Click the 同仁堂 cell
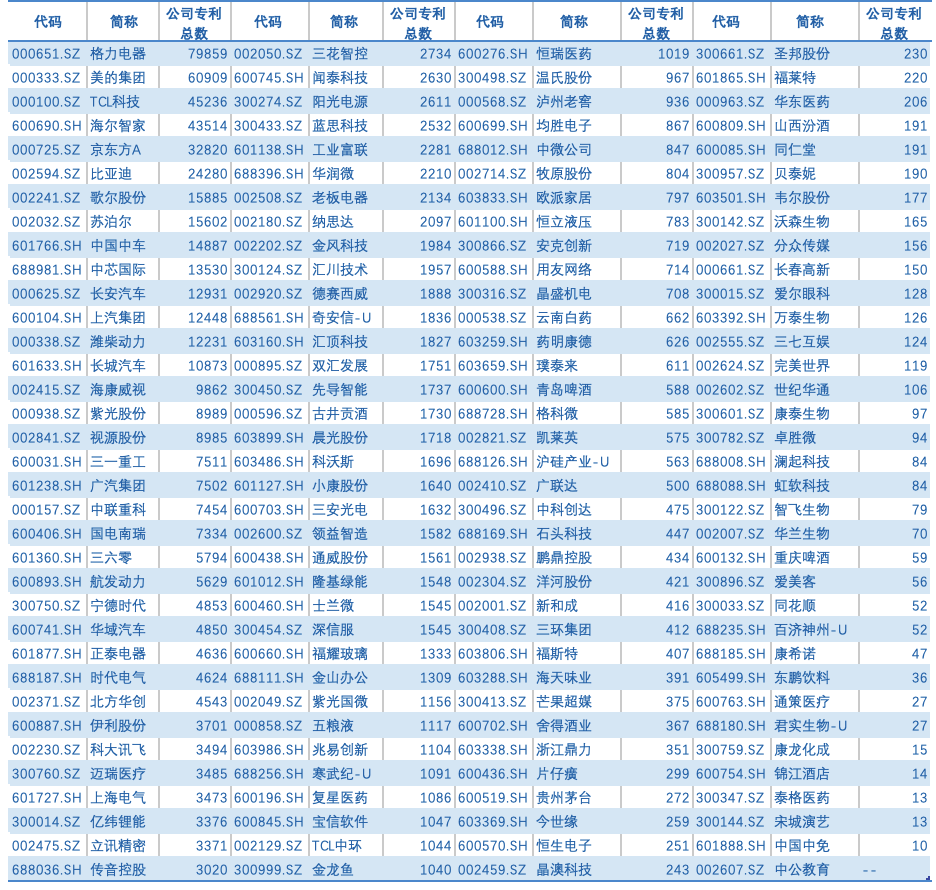The width and height of the screenshot is (936, 890). click(795, 150)
